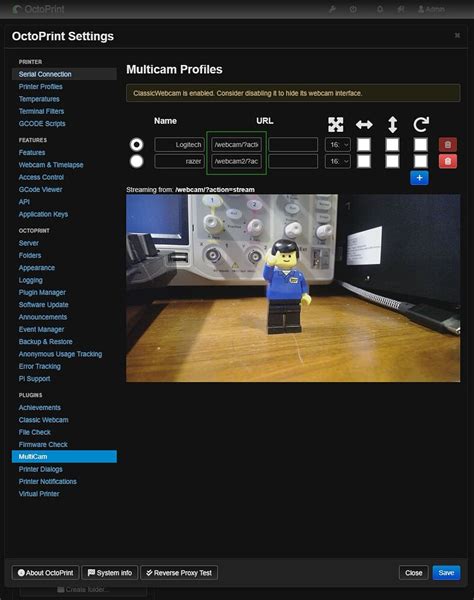Toggle flip vertical for razer
Screen dimensions: 474x600
[x=393, y=161]
